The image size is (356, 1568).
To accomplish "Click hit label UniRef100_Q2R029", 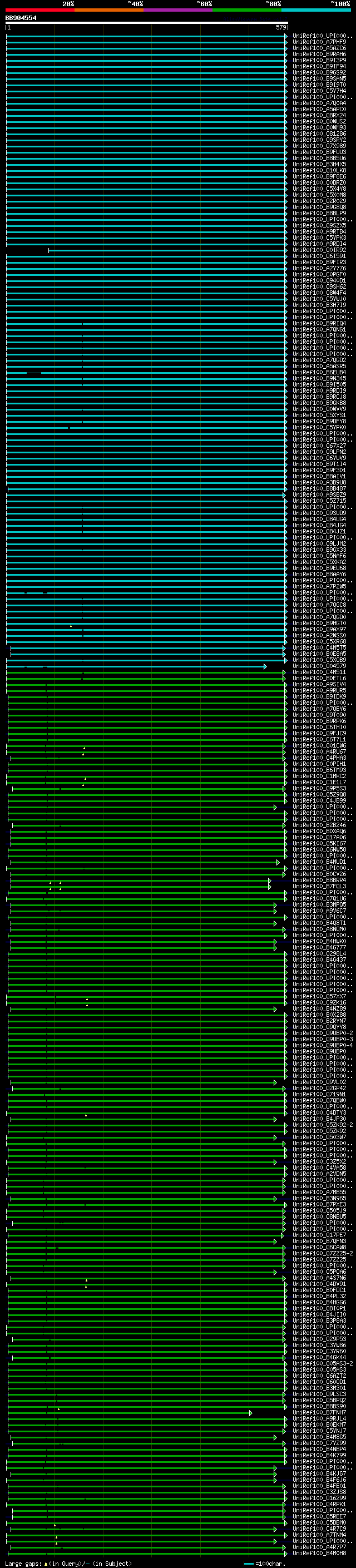I will [x=319, y=201].
